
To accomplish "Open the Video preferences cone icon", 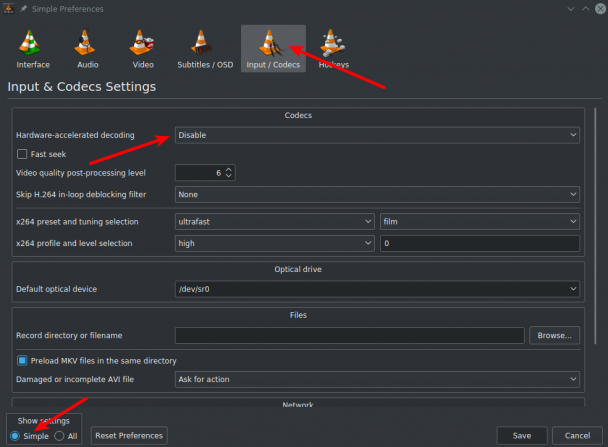I will pos(142,42).
